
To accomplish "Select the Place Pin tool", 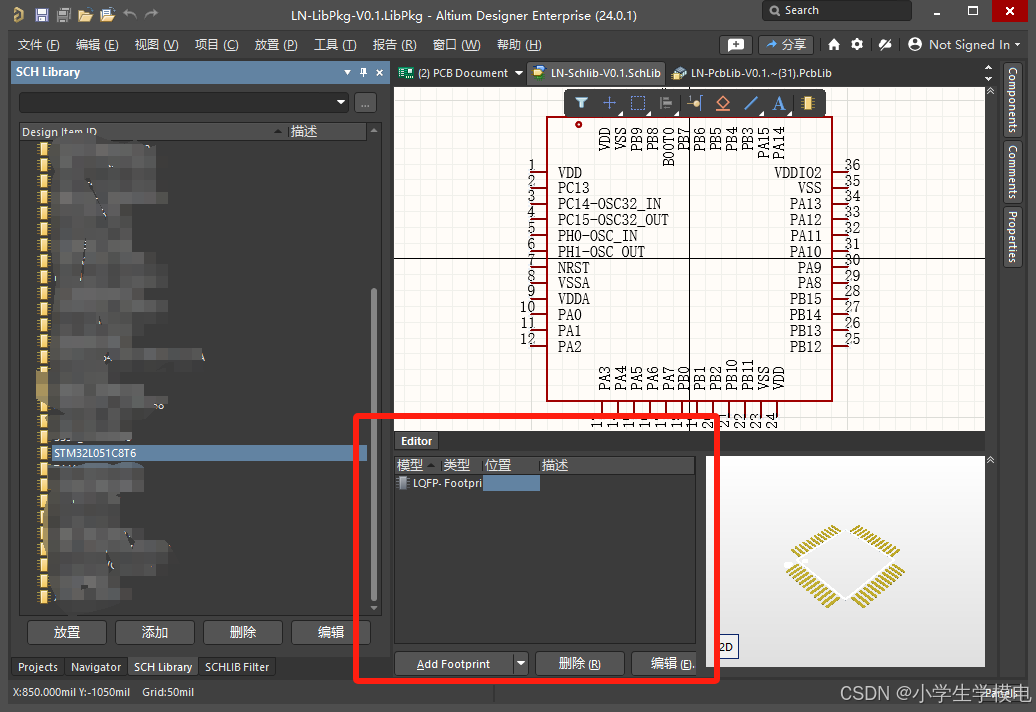I will pyautogui.click(x=694, y=102).
